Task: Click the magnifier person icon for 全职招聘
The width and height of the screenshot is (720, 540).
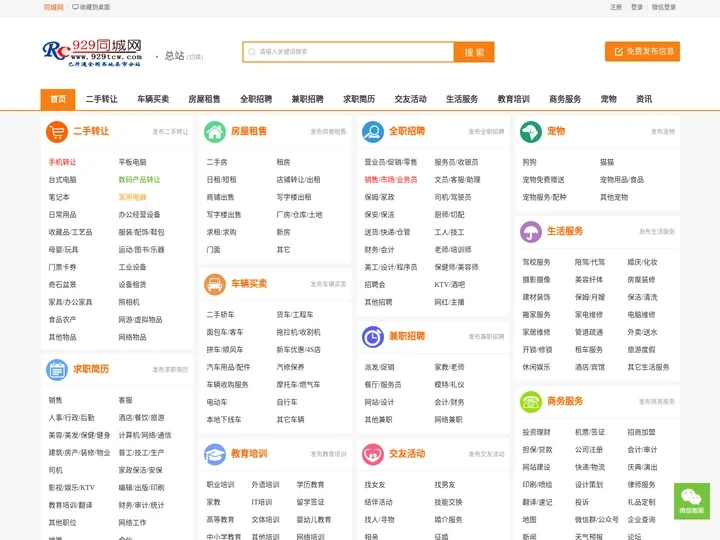Action: click(x=373, y=132)
